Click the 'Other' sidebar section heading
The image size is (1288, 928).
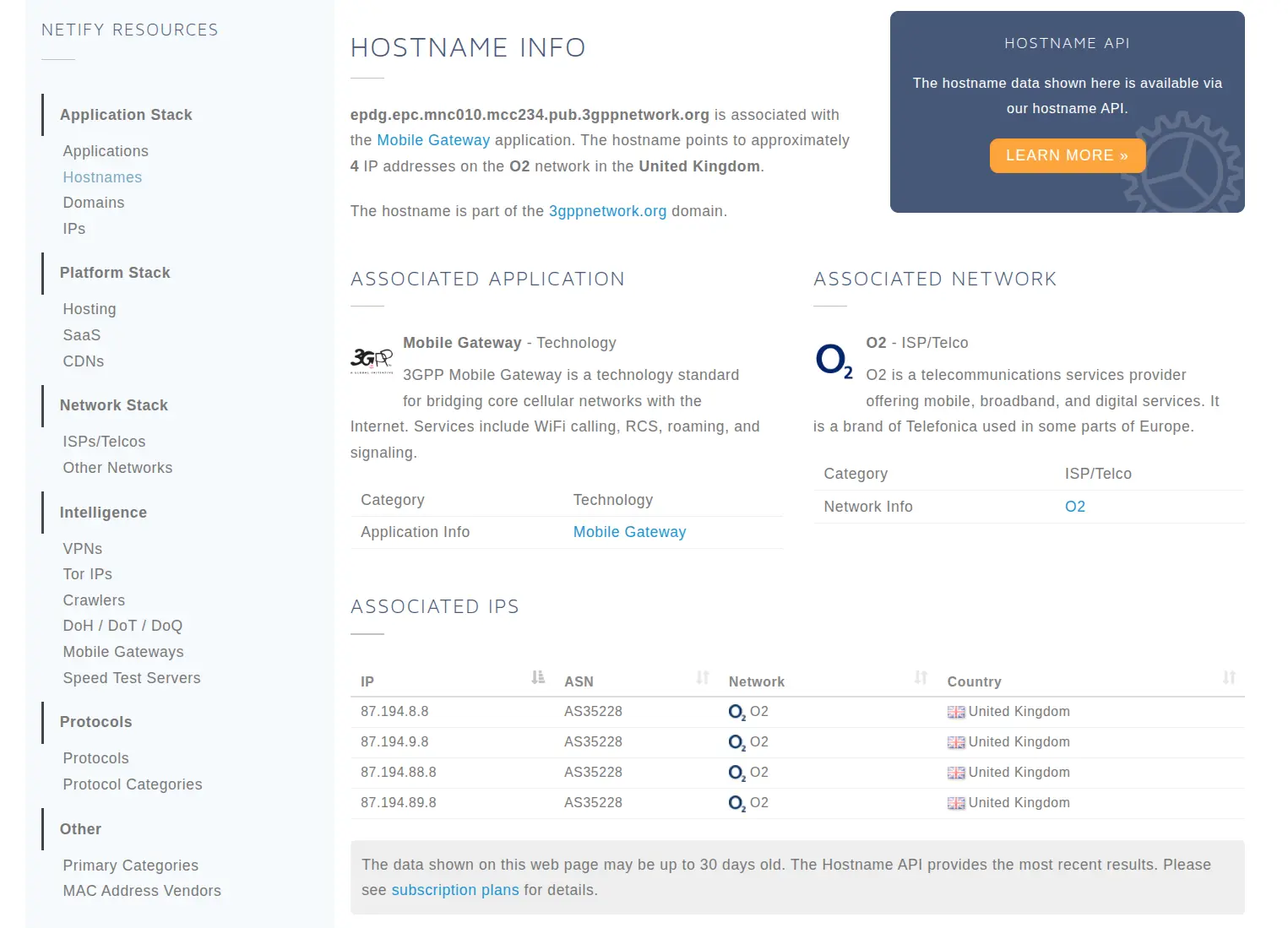80,829
